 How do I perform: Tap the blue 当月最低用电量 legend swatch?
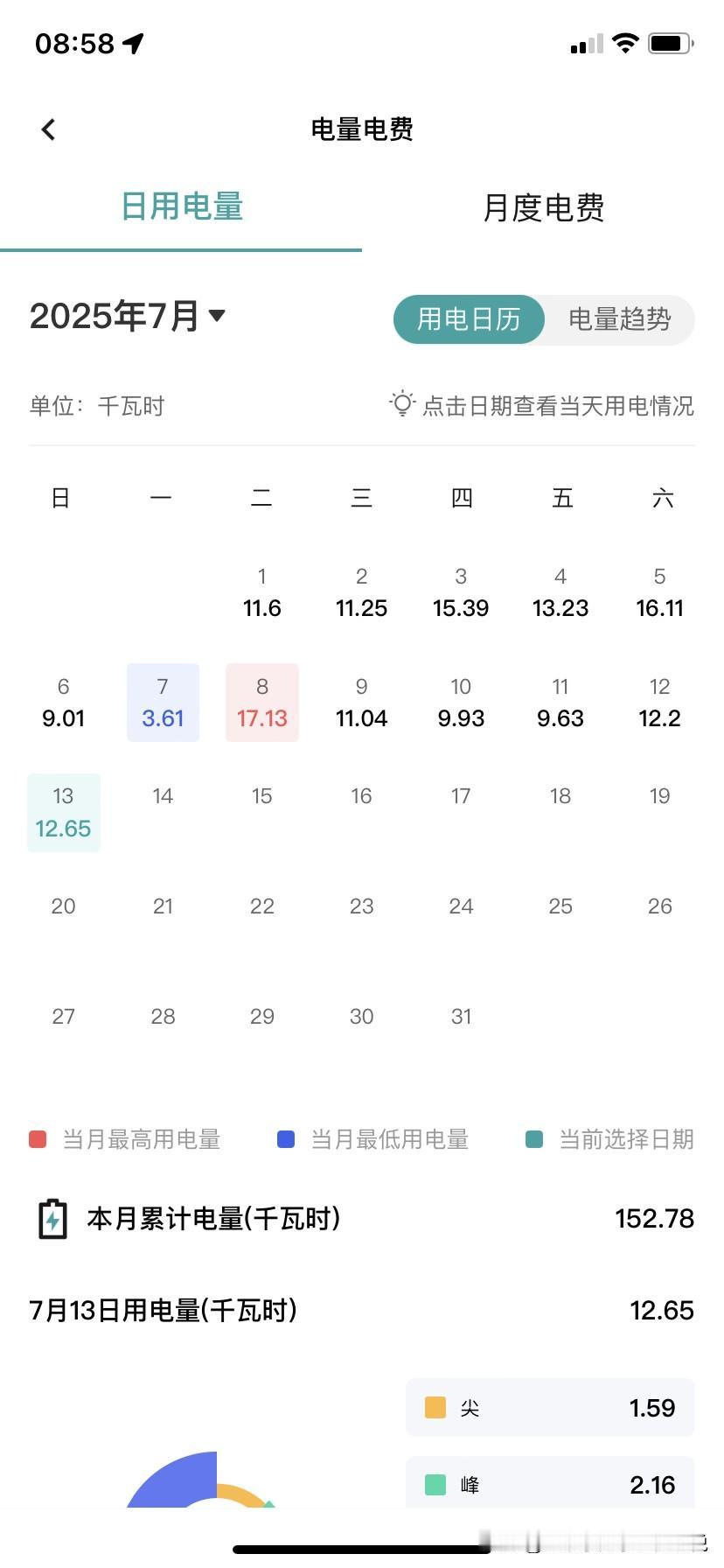click(x=286, y=1139)
